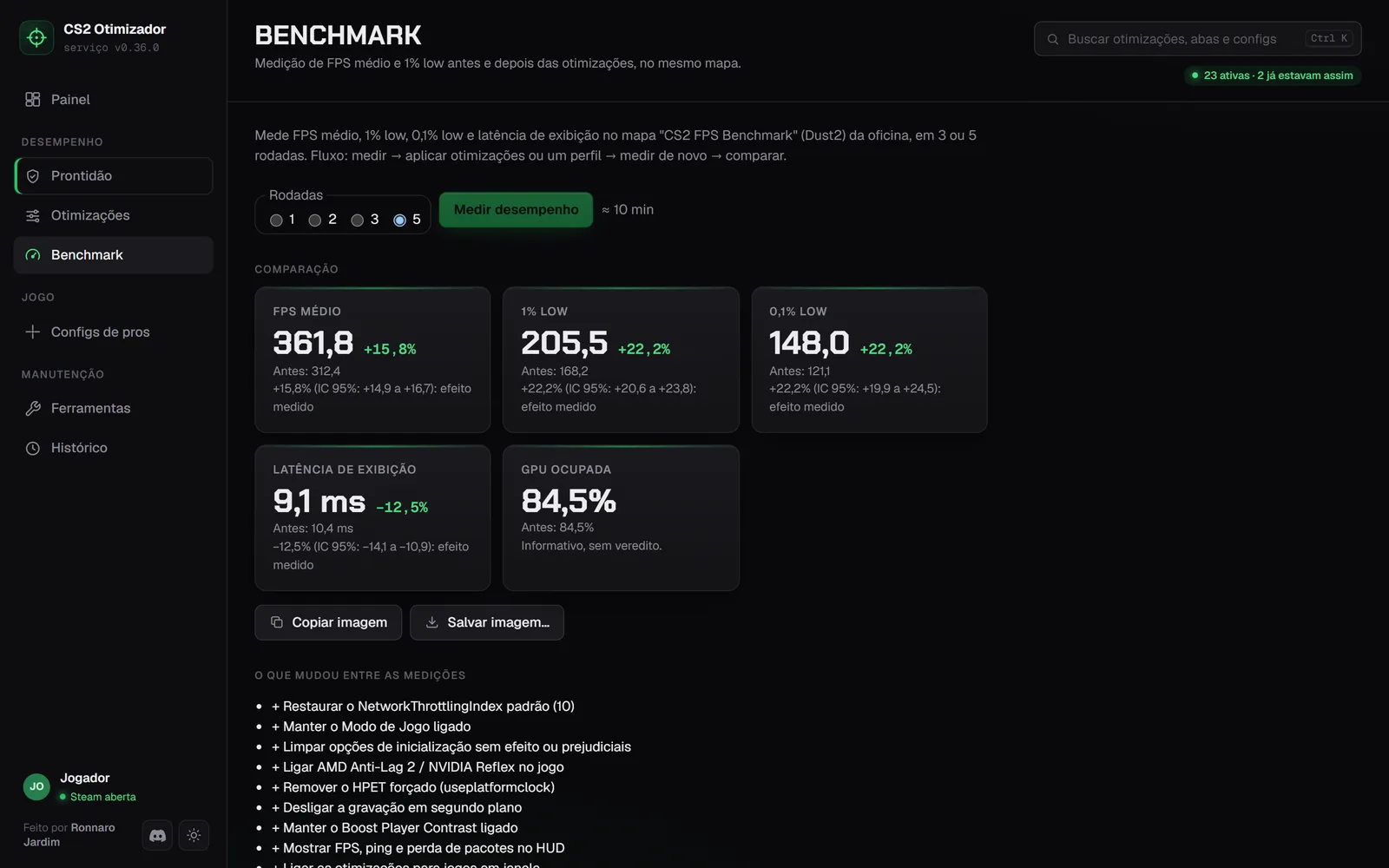Click the Benchmark gauge icon

click(33, 255)
